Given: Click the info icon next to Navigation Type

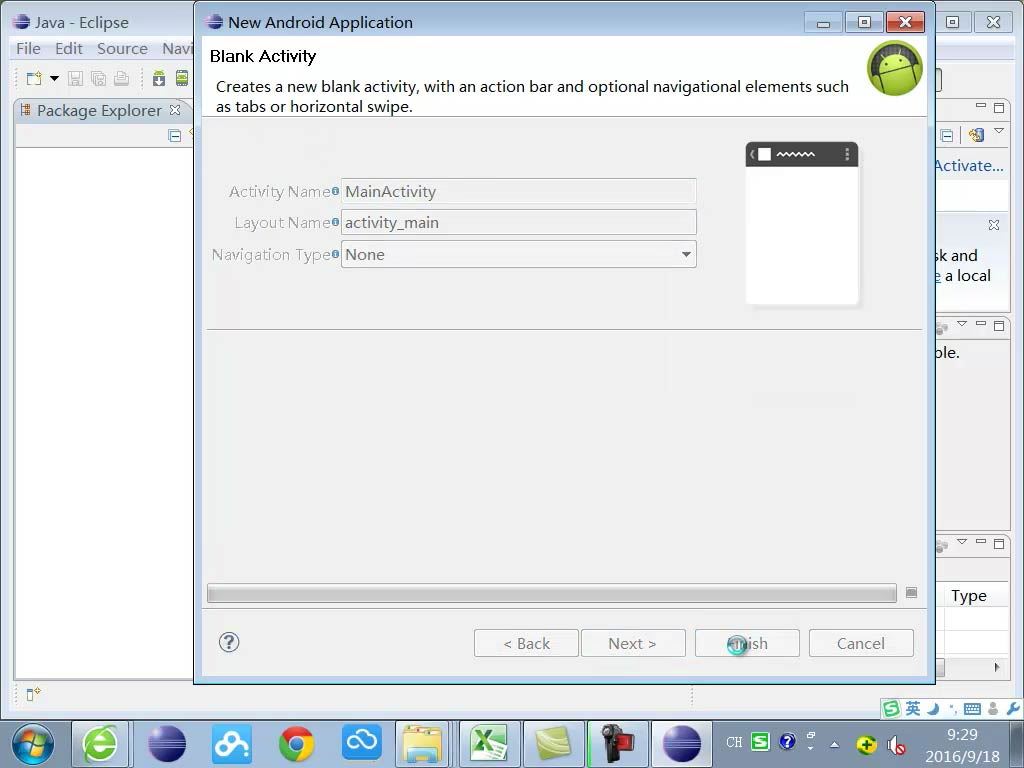Looking at the screenshot, I should [x=335, y=254].
